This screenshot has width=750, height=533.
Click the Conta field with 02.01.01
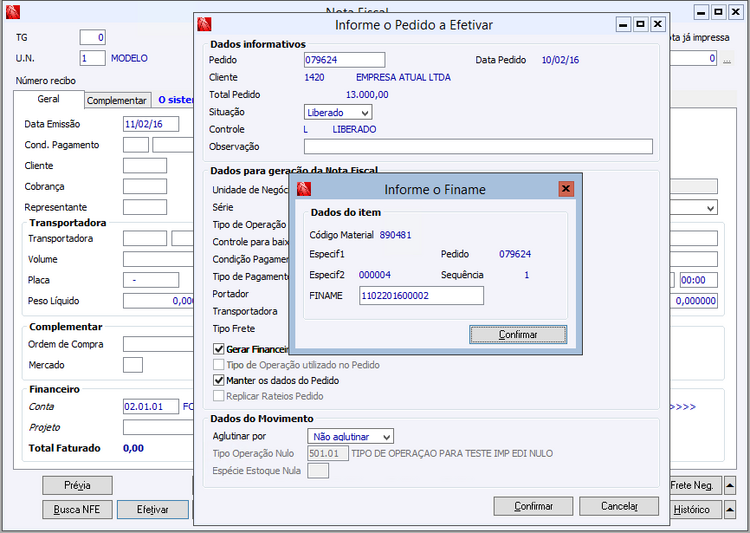151,407
